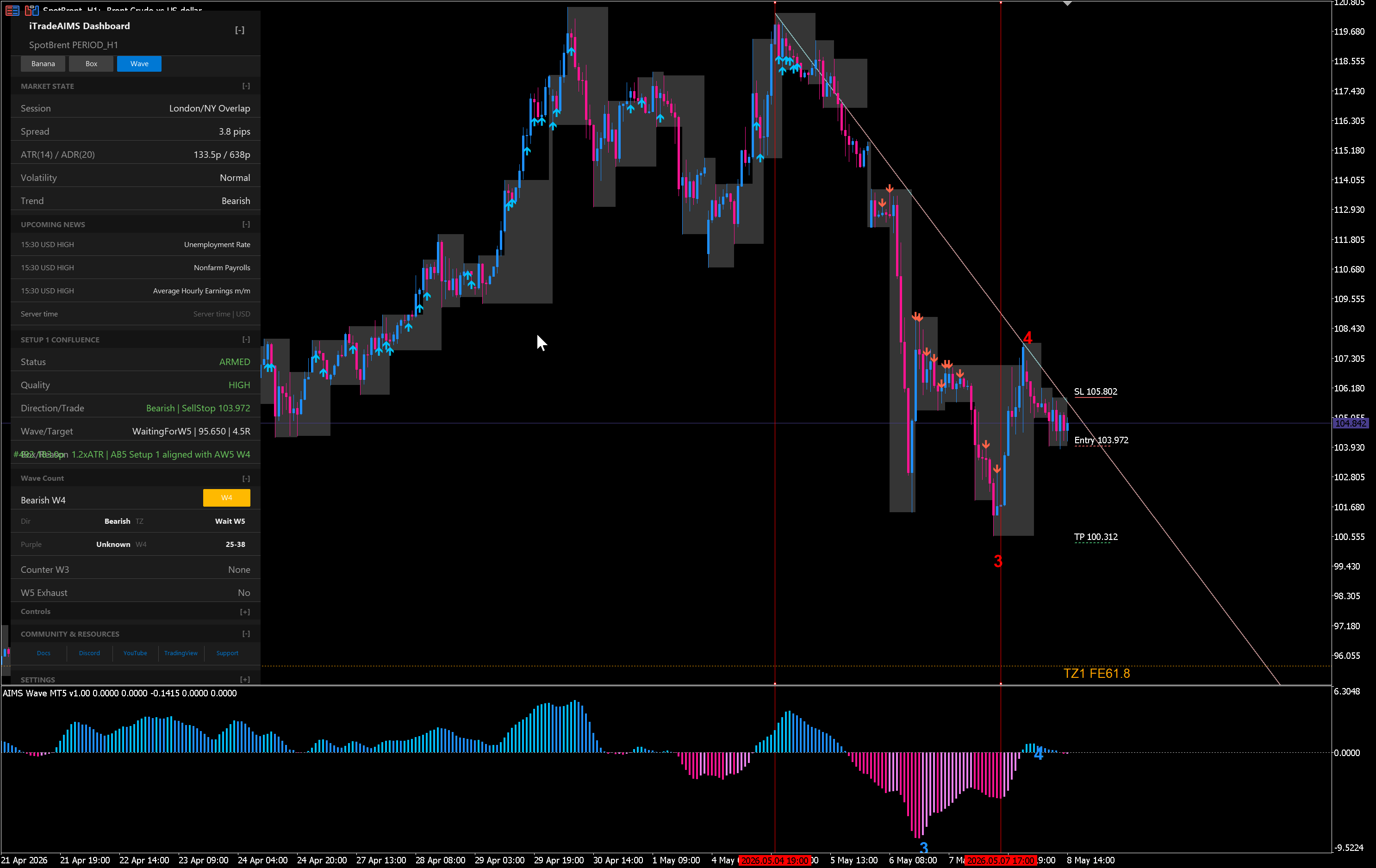Click the orange W4 wave badge
This screenshot has height=868, width=1376.
point(226,498)
